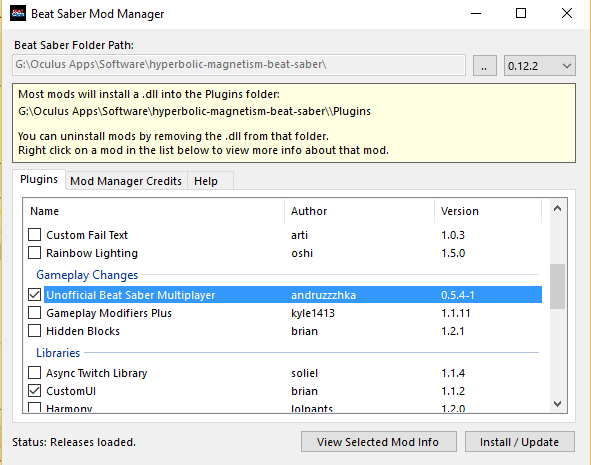
Task: Click version '1.1.4' cell
Action: [x=453, y=373]
